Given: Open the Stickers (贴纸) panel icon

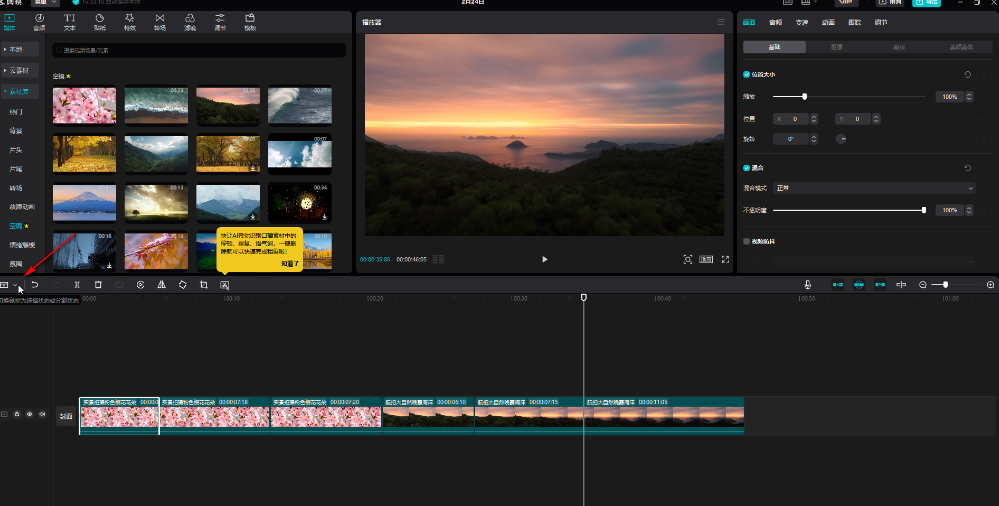Looking at the screenshot, I should (x=99, y=21).
